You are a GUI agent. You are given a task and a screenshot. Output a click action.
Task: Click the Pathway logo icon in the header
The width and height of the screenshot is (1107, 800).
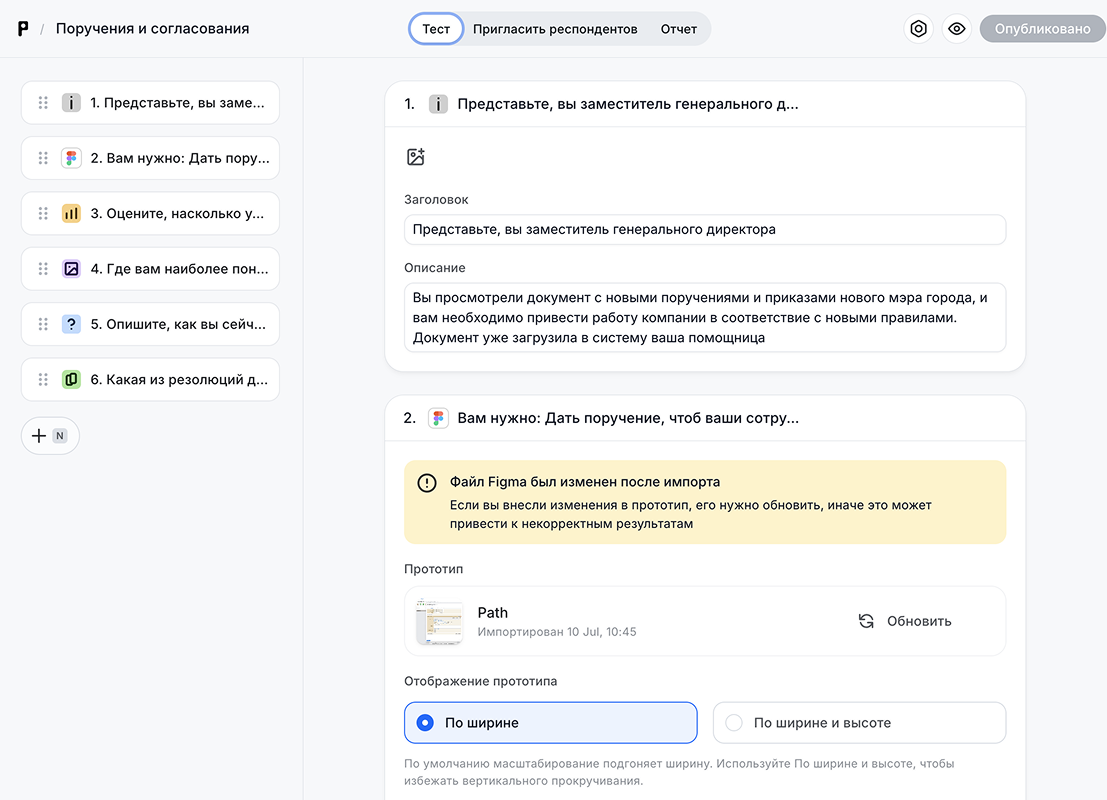(x=23, y=29)
